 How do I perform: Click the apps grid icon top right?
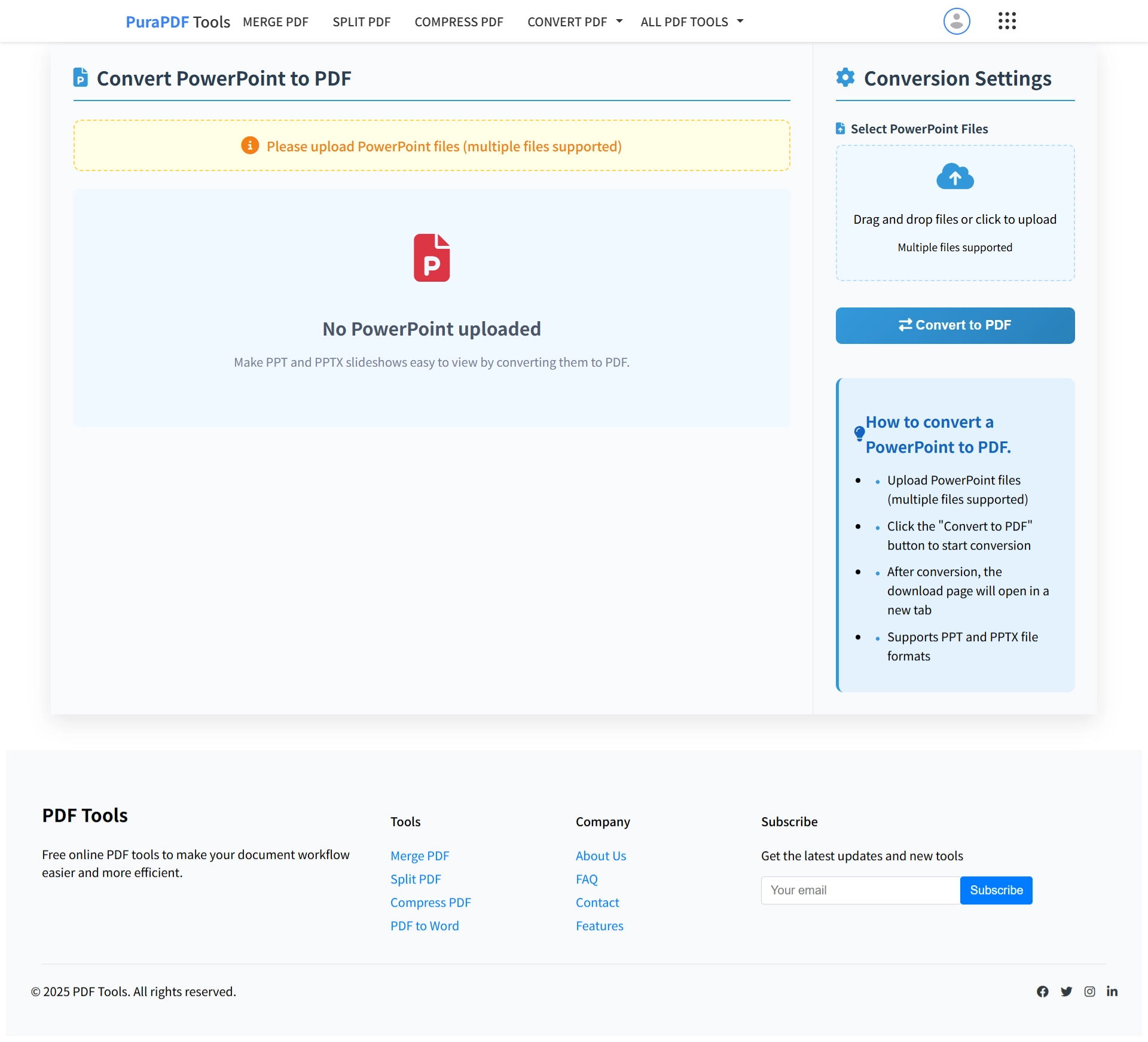pyautogui.click(x=1007, y=21)
